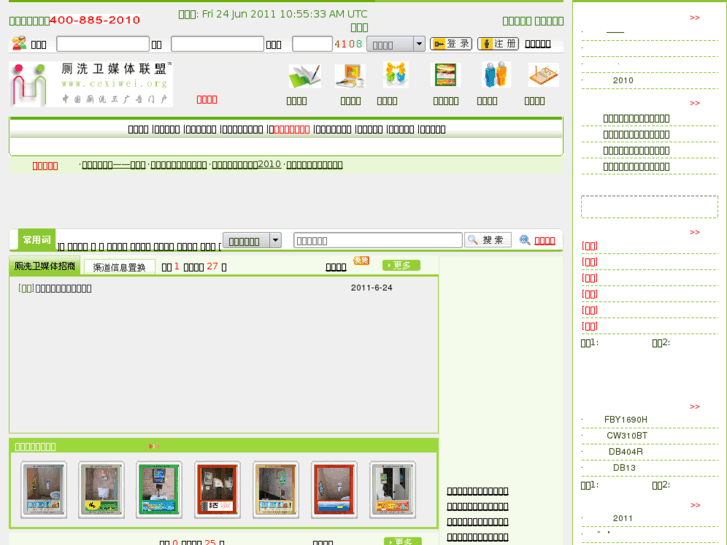Select the 常用词 tab label

coord(37,240)
